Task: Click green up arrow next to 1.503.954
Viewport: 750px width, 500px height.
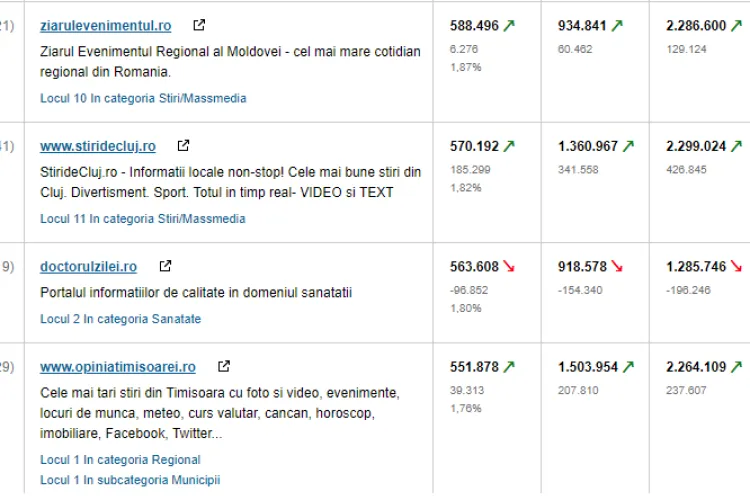Action: click(x=628, y=367)
